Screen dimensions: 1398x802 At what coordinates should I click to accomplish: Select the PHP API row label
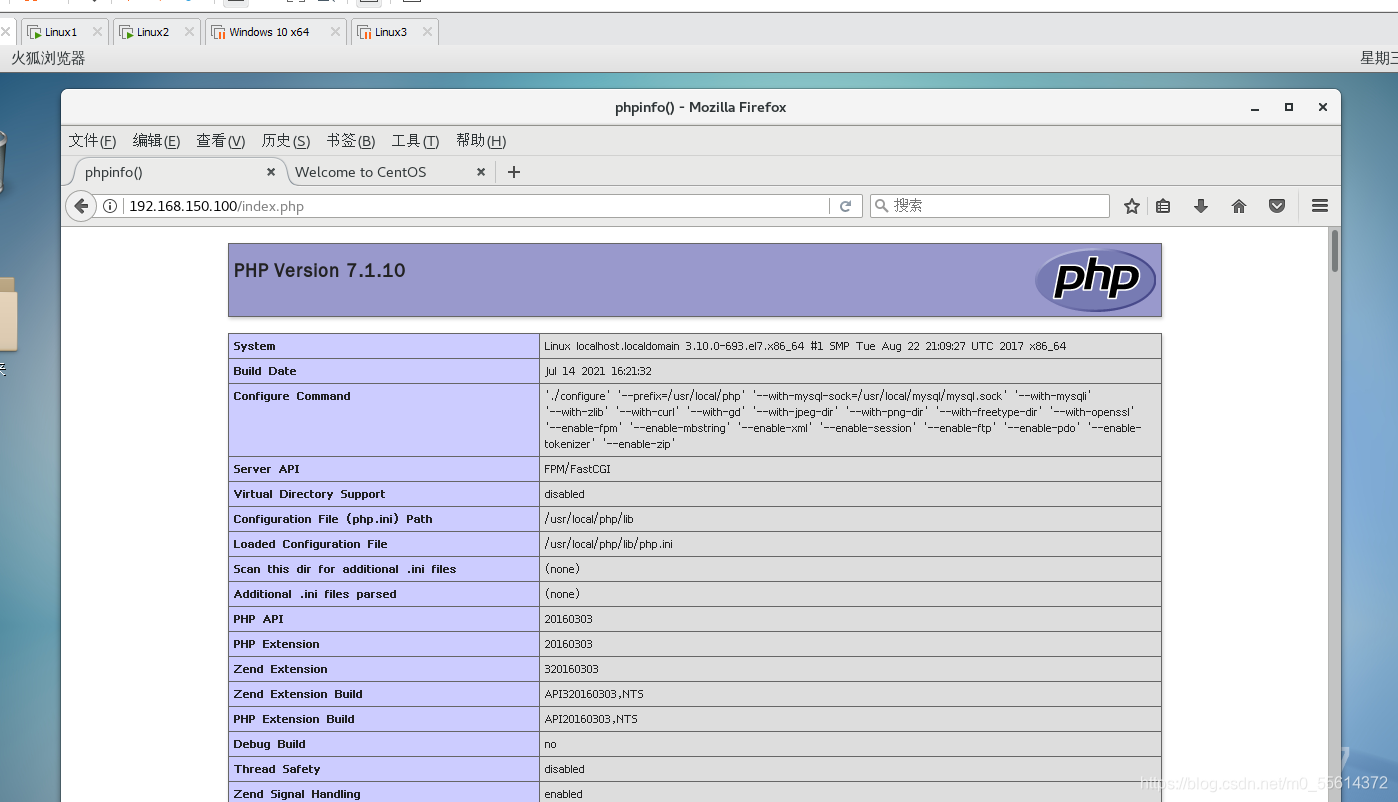pyautogui.click(x=259, y=619)
